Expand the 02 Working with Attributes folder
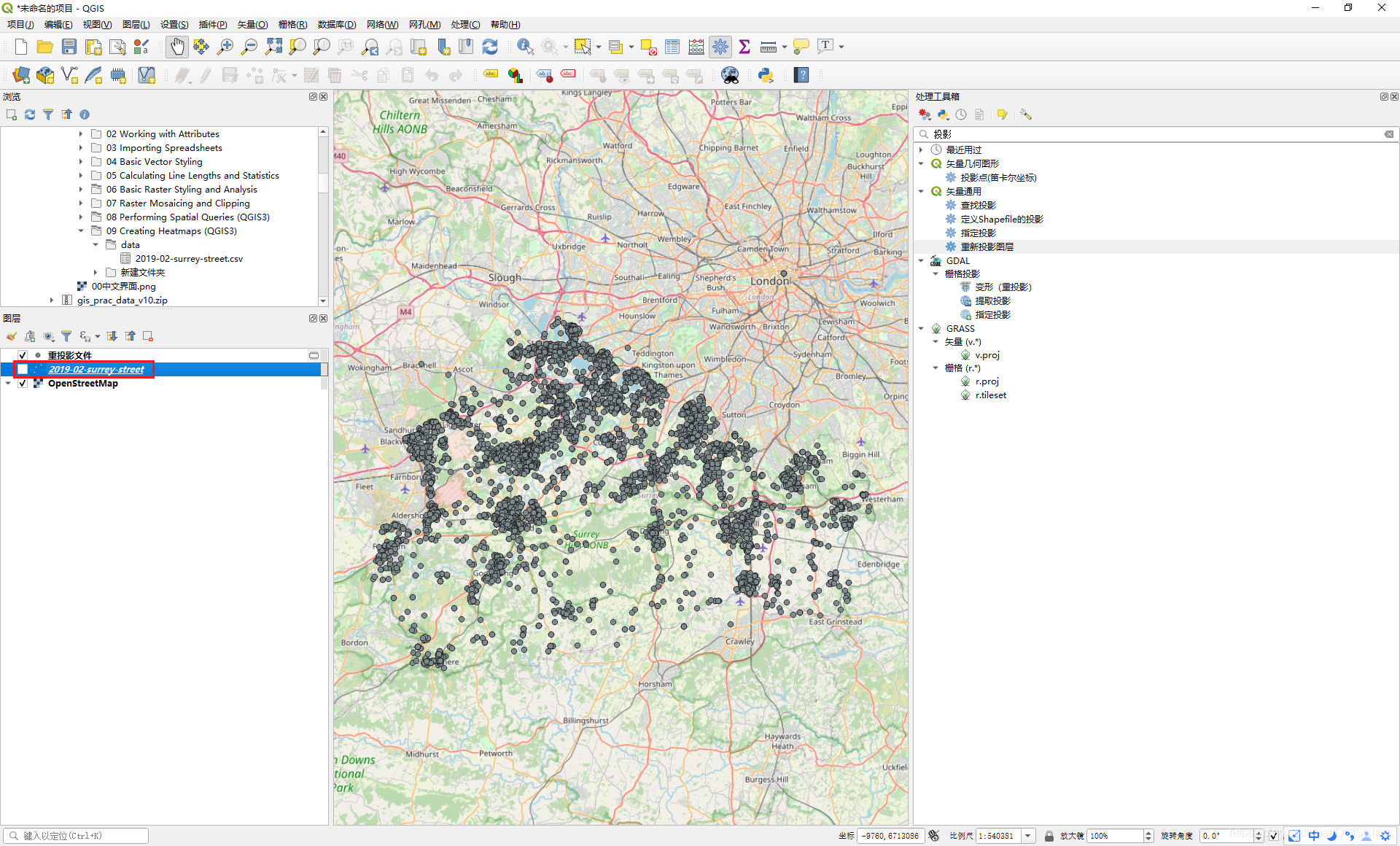This screenshot has height=846, width=1400. click(x=81, y=134)
